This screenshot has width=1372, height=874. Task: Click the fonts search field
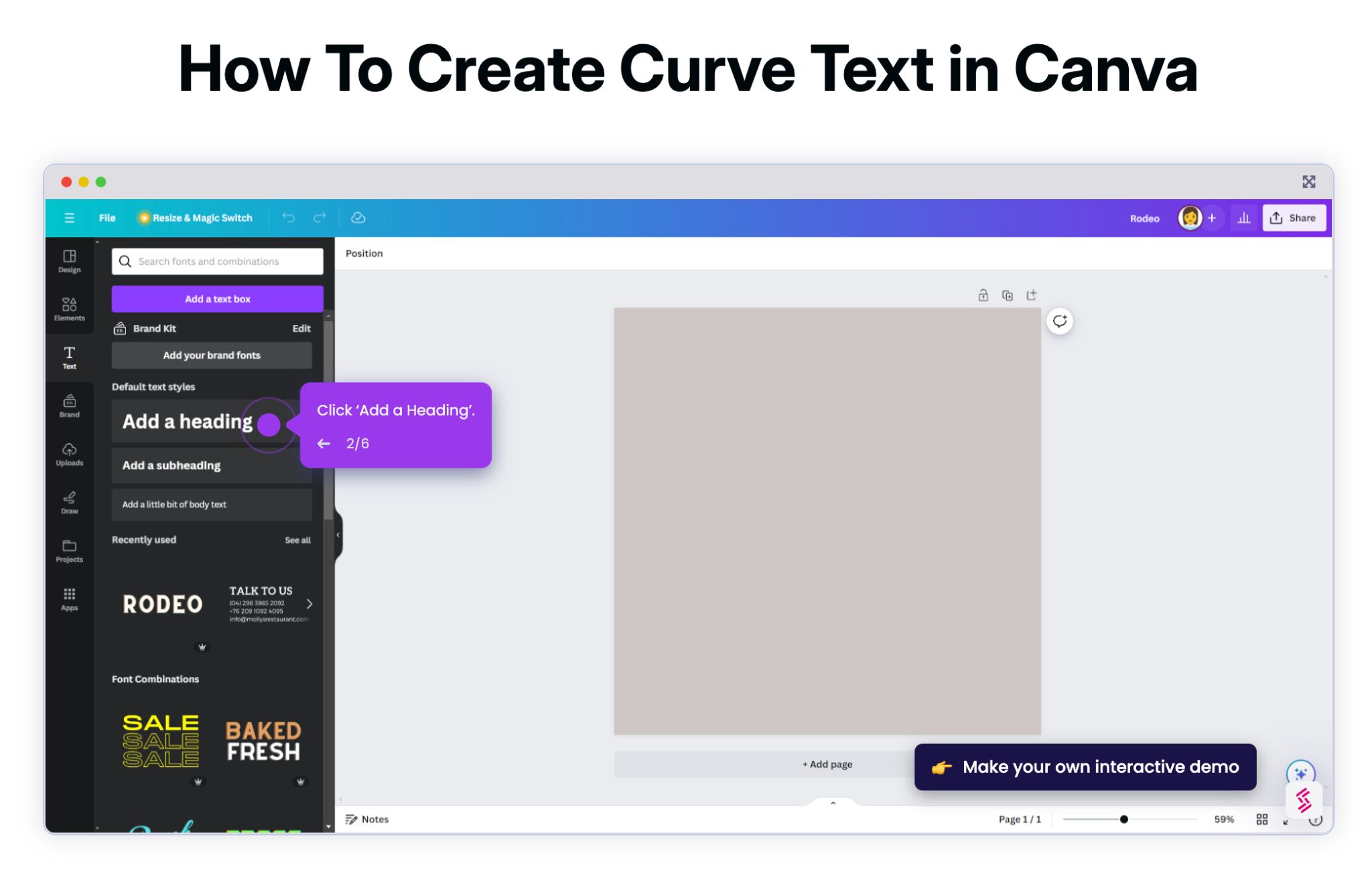coord(216,261)
